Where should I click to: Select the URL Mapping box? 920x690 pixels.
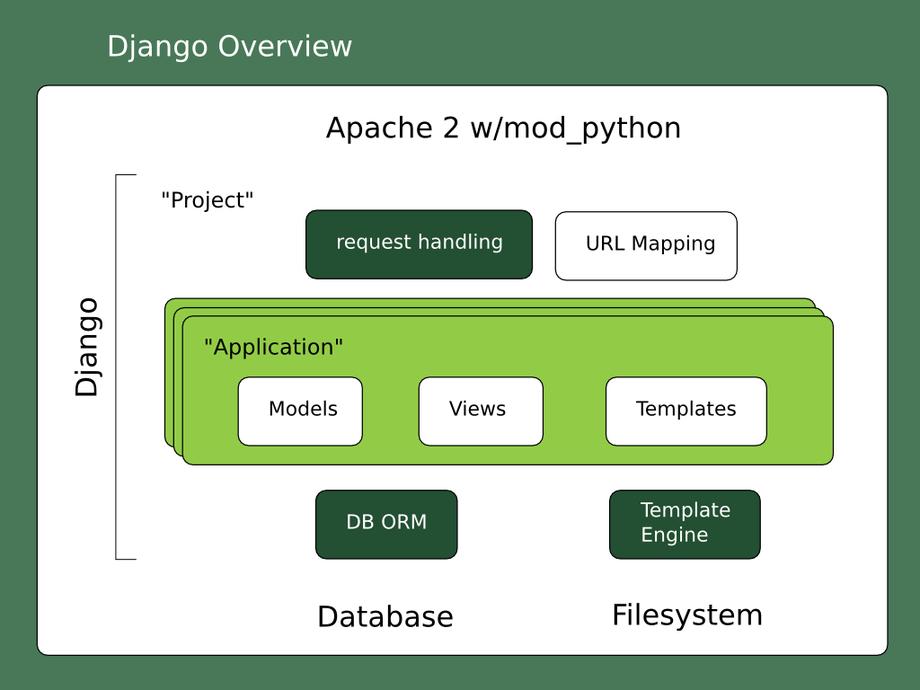coord(646,246)
